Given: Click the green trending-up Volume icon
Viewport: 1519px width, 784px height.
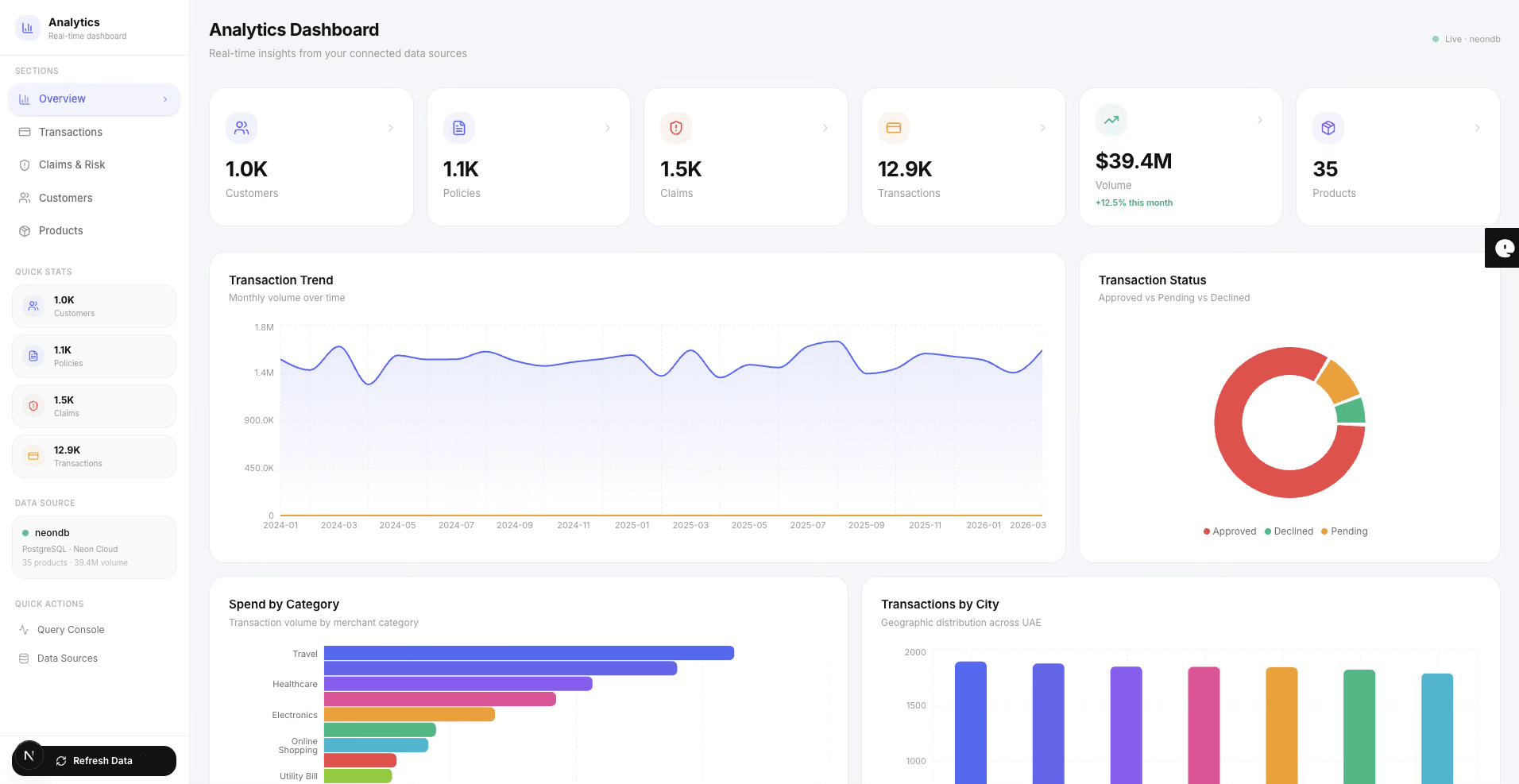Looking at the screenshot, I should [x=1111, y=119].
